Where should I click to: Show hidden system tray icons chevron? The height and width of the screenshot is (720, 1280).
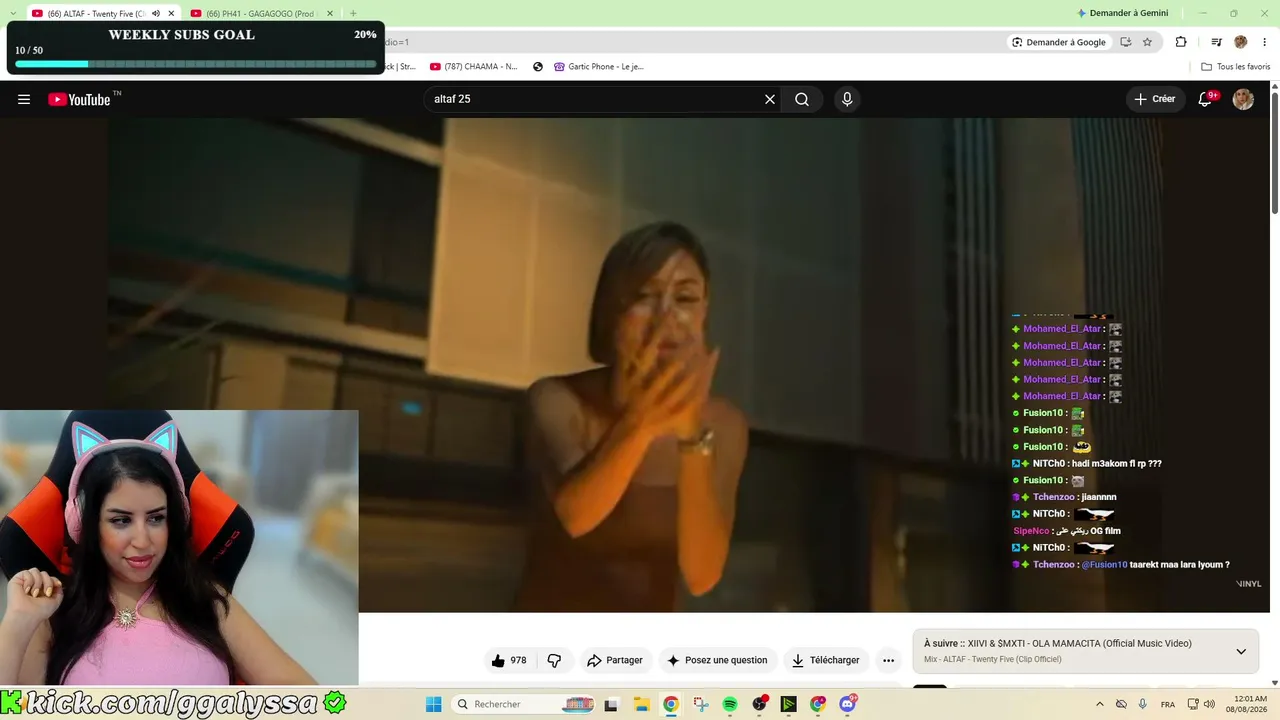[1100, 704]
